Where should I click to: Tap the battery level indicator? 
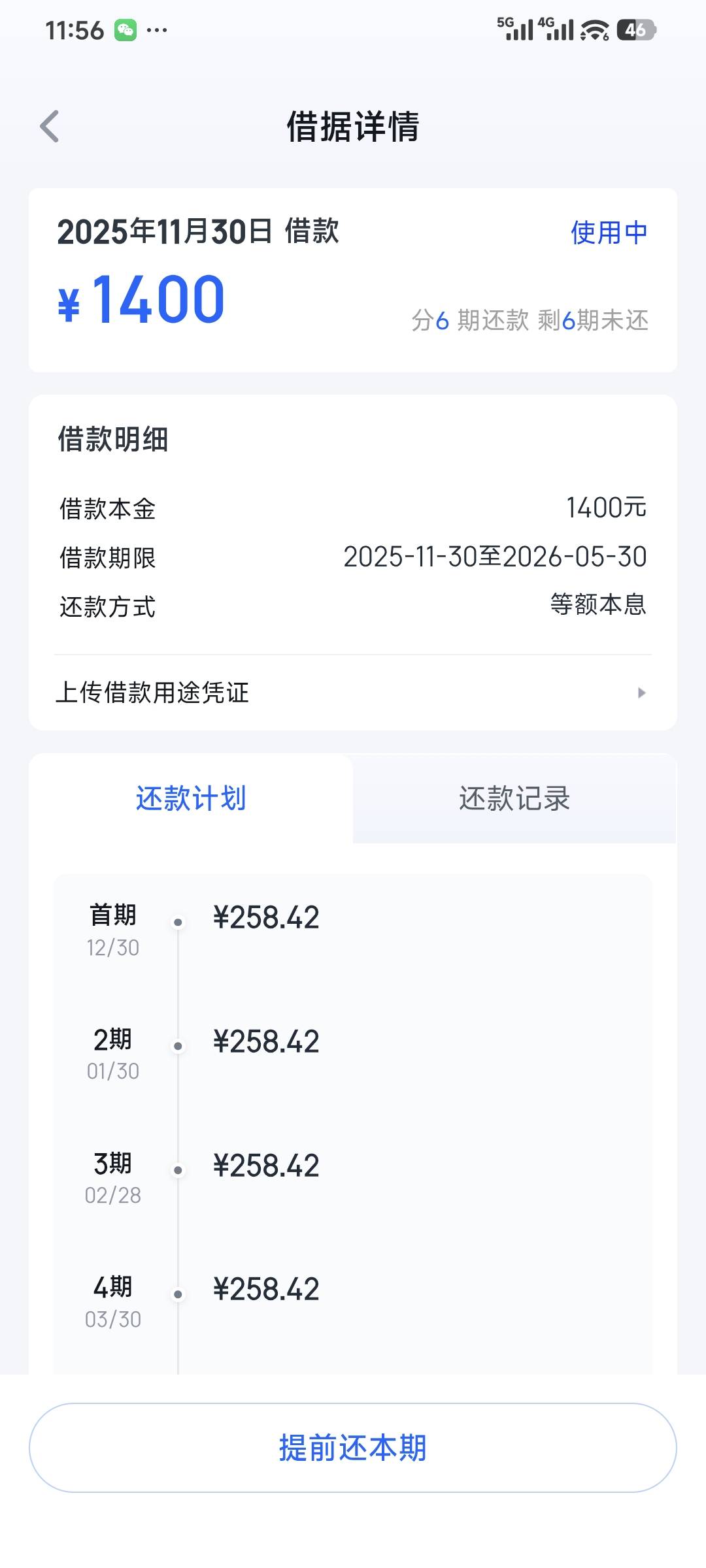click(x=636, y=29)
